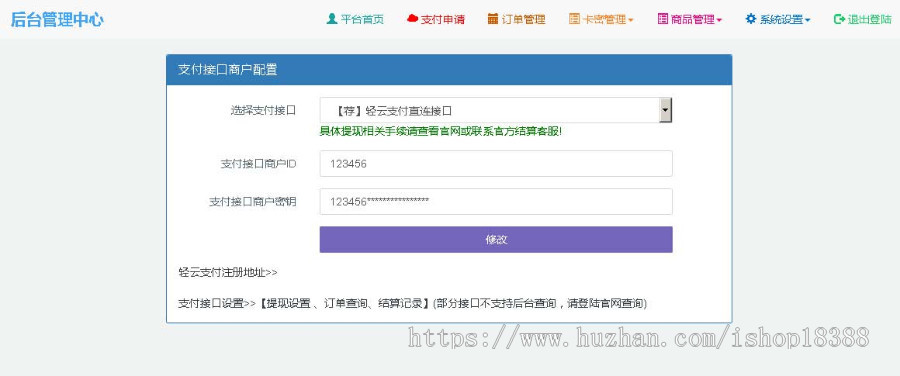Expand the 卡密管理 dropdown menu

point(601,19)
